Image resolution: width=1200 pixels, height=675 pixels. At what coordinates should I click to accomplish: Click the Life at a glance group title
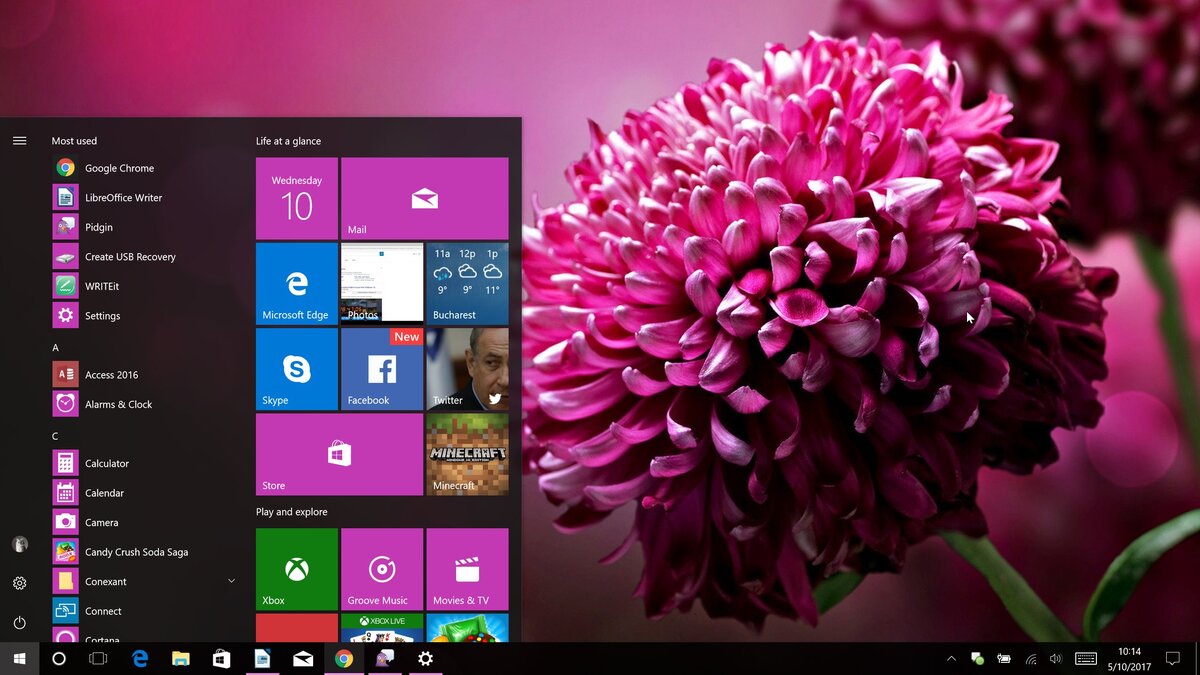[288, 141]
